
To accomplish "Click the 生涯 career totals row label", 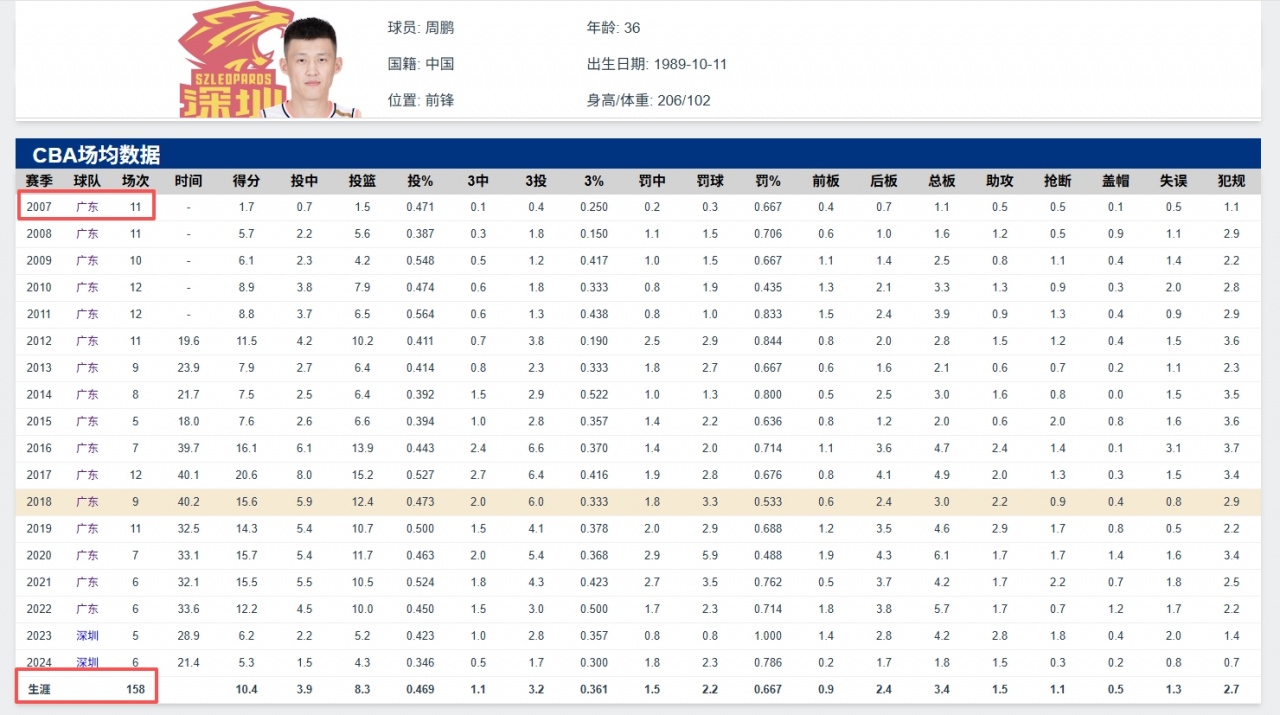I will (39, 690).
